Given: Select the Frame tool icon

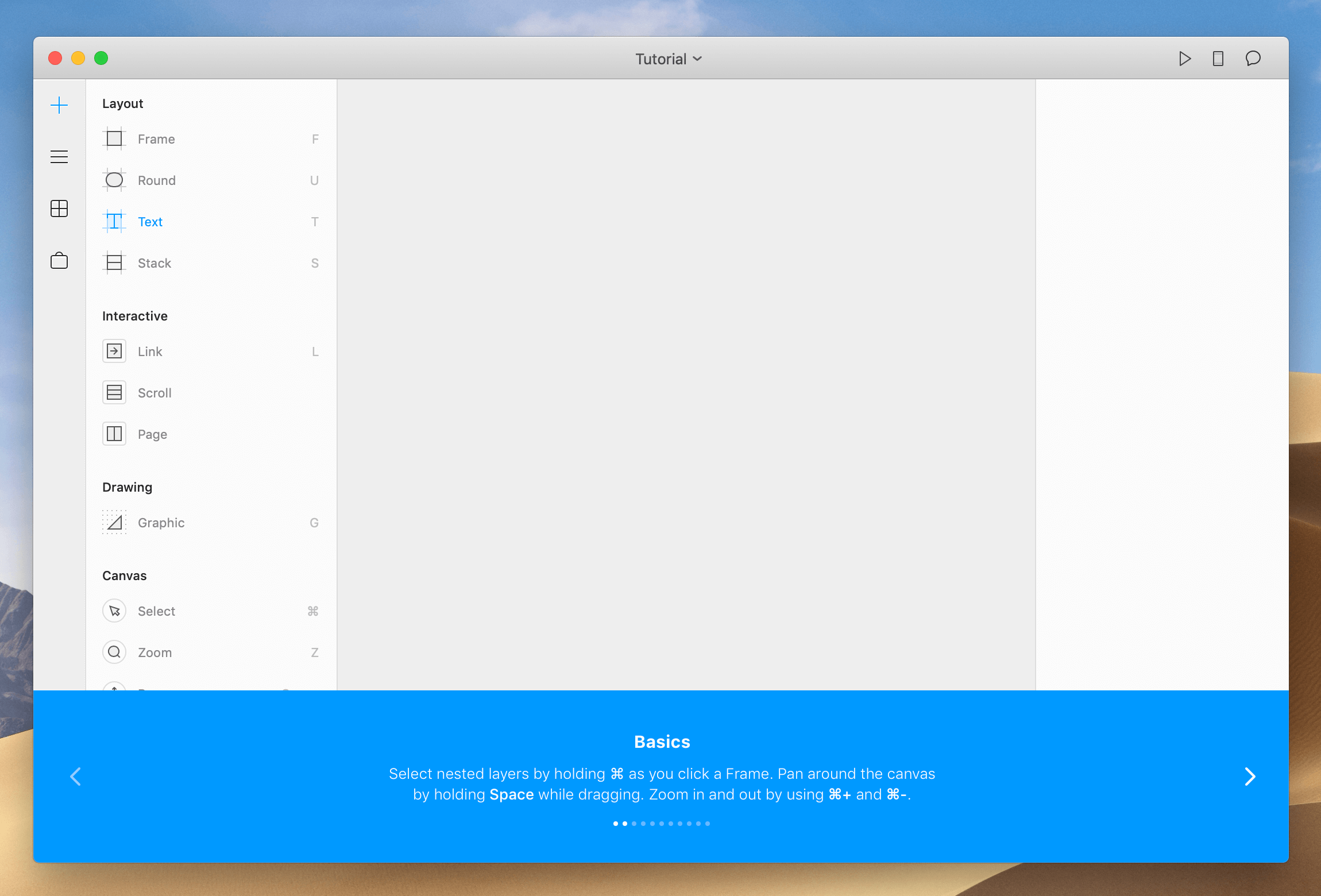Looking at the screenshot, I should point(114,139).
